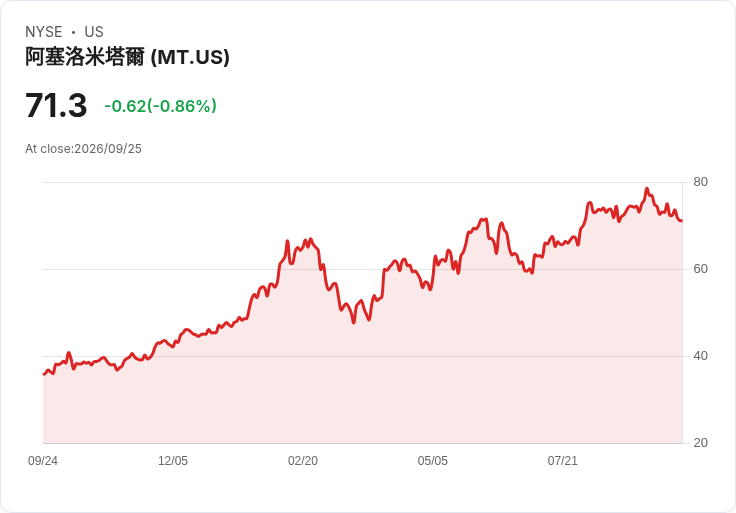
Task: Click the 07/21 x-axis date label
Action: (x=562, y=461)
